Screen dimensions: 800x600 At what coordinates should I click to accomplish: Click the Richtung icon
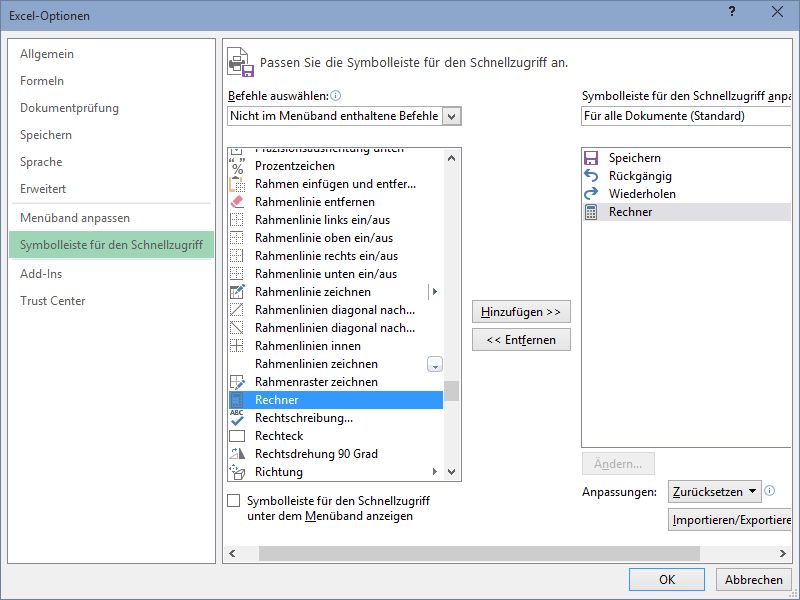point(237,471)
